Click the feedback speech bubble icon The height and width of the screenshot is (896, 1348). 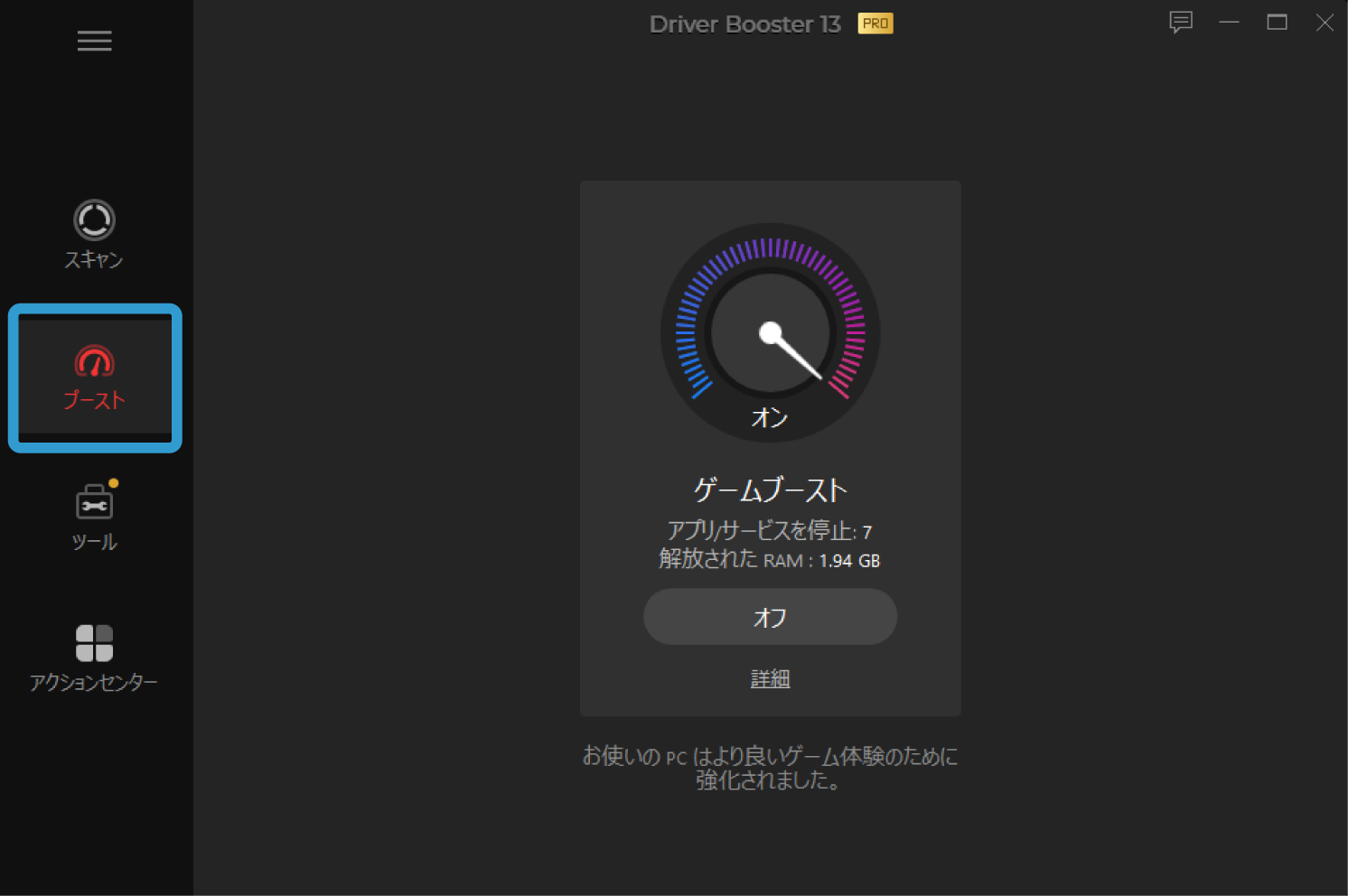tap(1181, 23)
